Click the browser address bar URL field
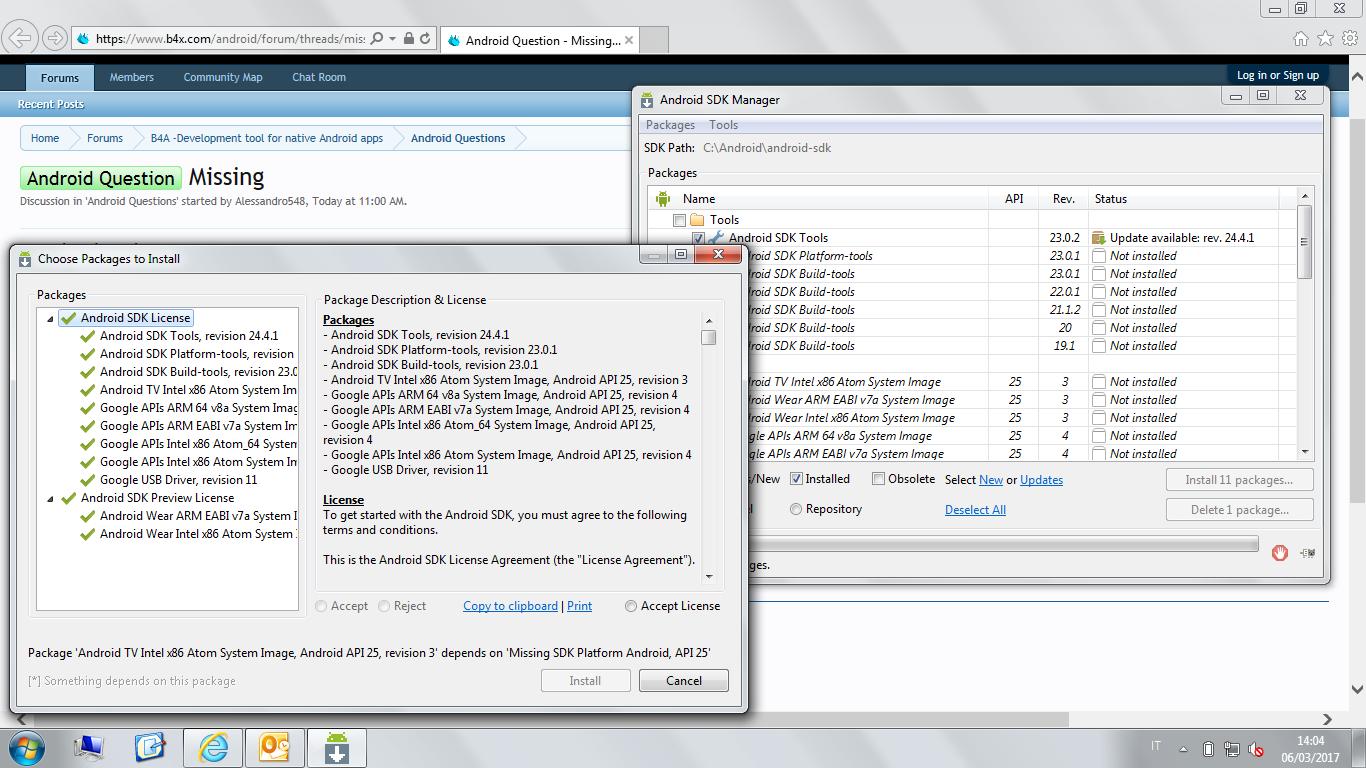Viewport: 1366px width, 768px height. (230, 39)
